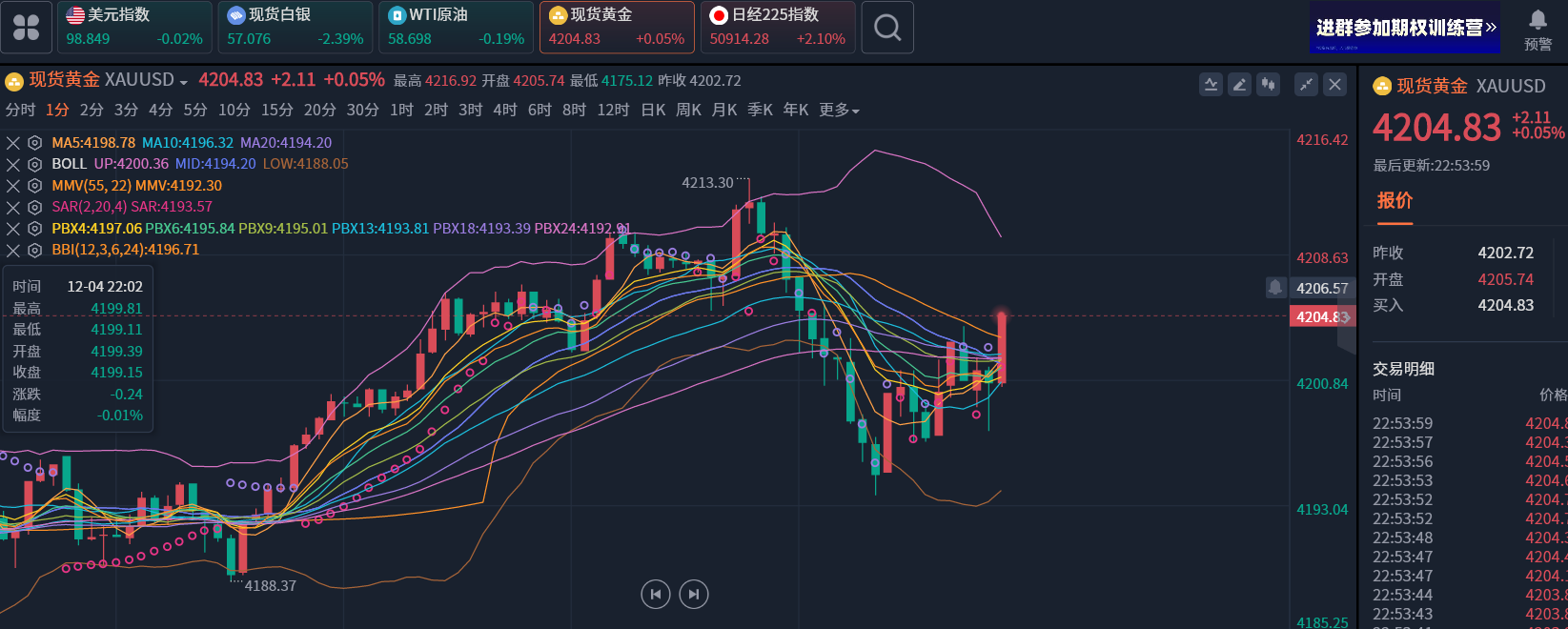Remove the SAR(2,20,4) indicator

pos(13,207)
